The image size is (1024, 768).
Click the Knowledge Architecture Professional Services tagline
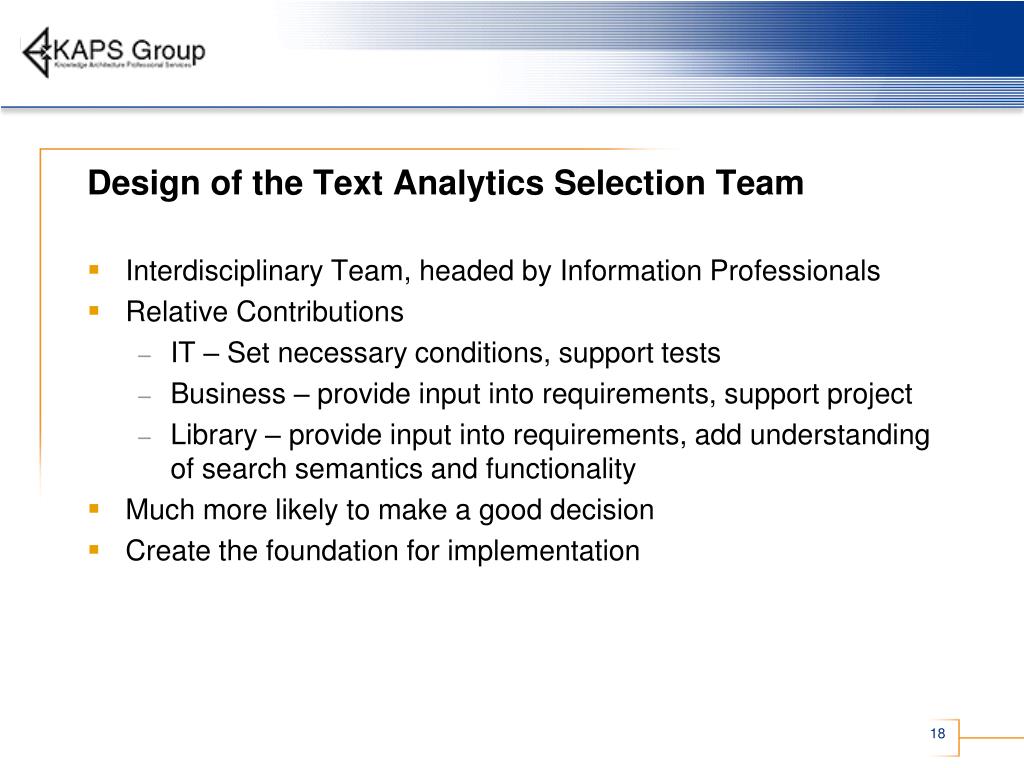pyautogui.click(x=123, y=65)
